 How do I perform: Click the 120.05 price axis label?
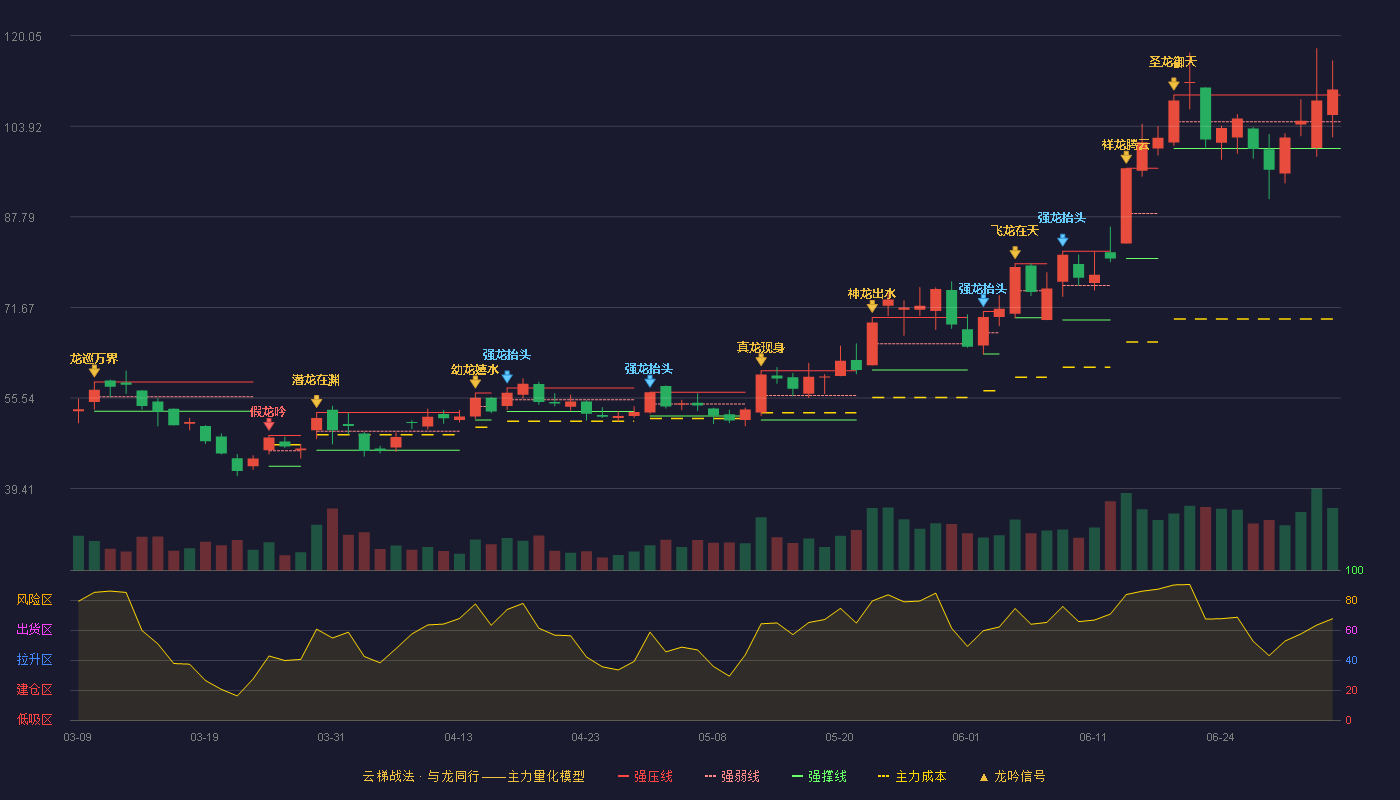pyautogui.click(x=23, y=37)
